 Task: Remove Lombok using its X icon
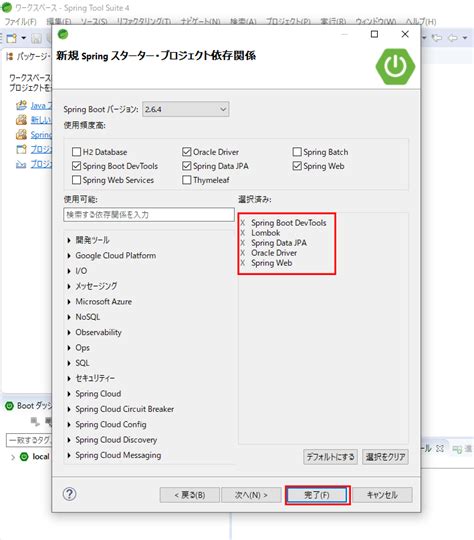(243, 233)
